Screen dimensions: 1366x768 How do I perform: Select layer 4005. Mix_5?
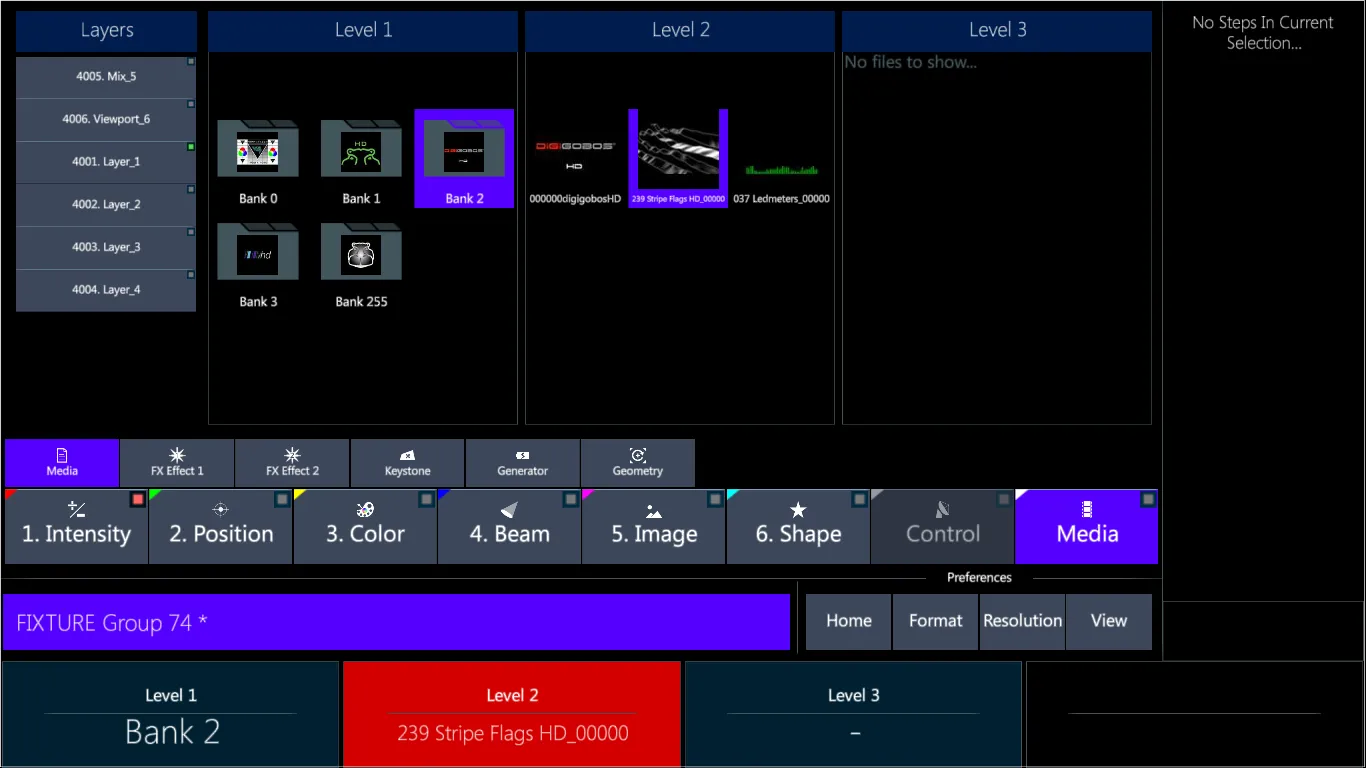point(106,77)
